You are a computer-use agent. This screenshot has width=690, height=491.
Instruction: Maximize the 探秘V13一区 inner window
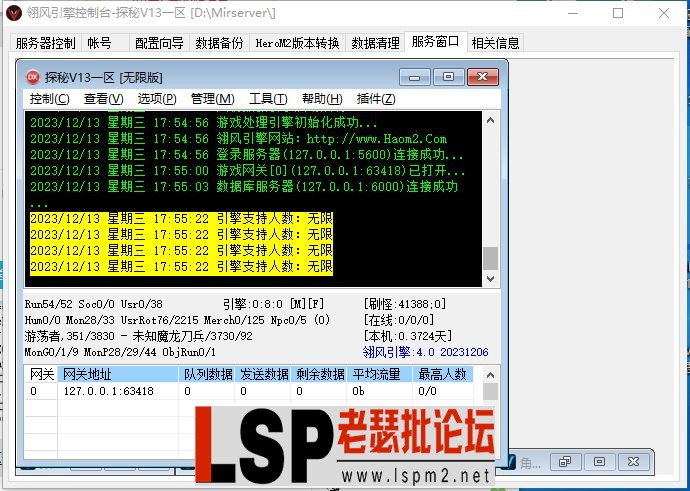point(448,77)
